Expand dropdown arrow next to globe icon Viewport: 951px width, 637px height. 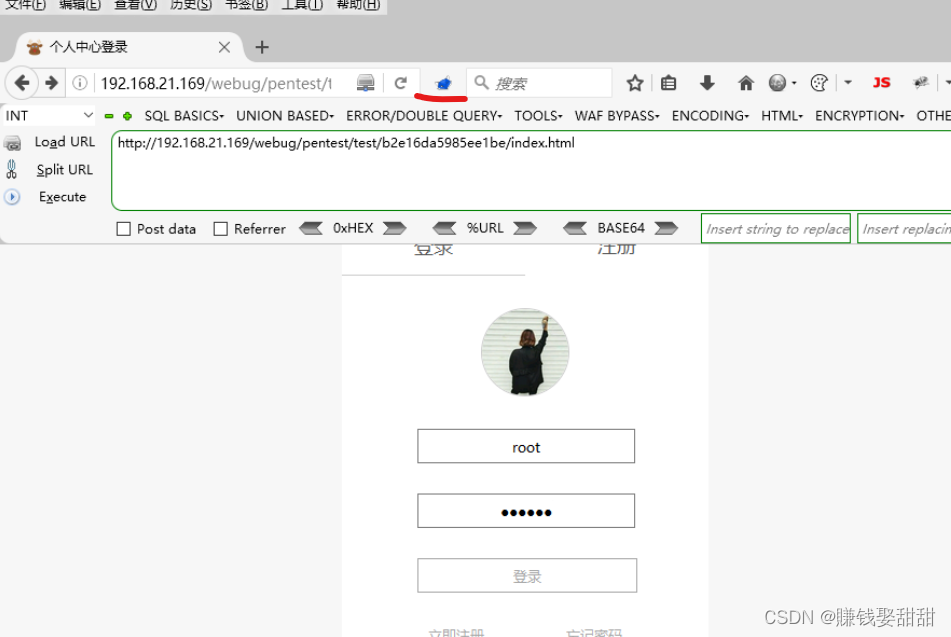pyautogui.click(x=794, y=83)
